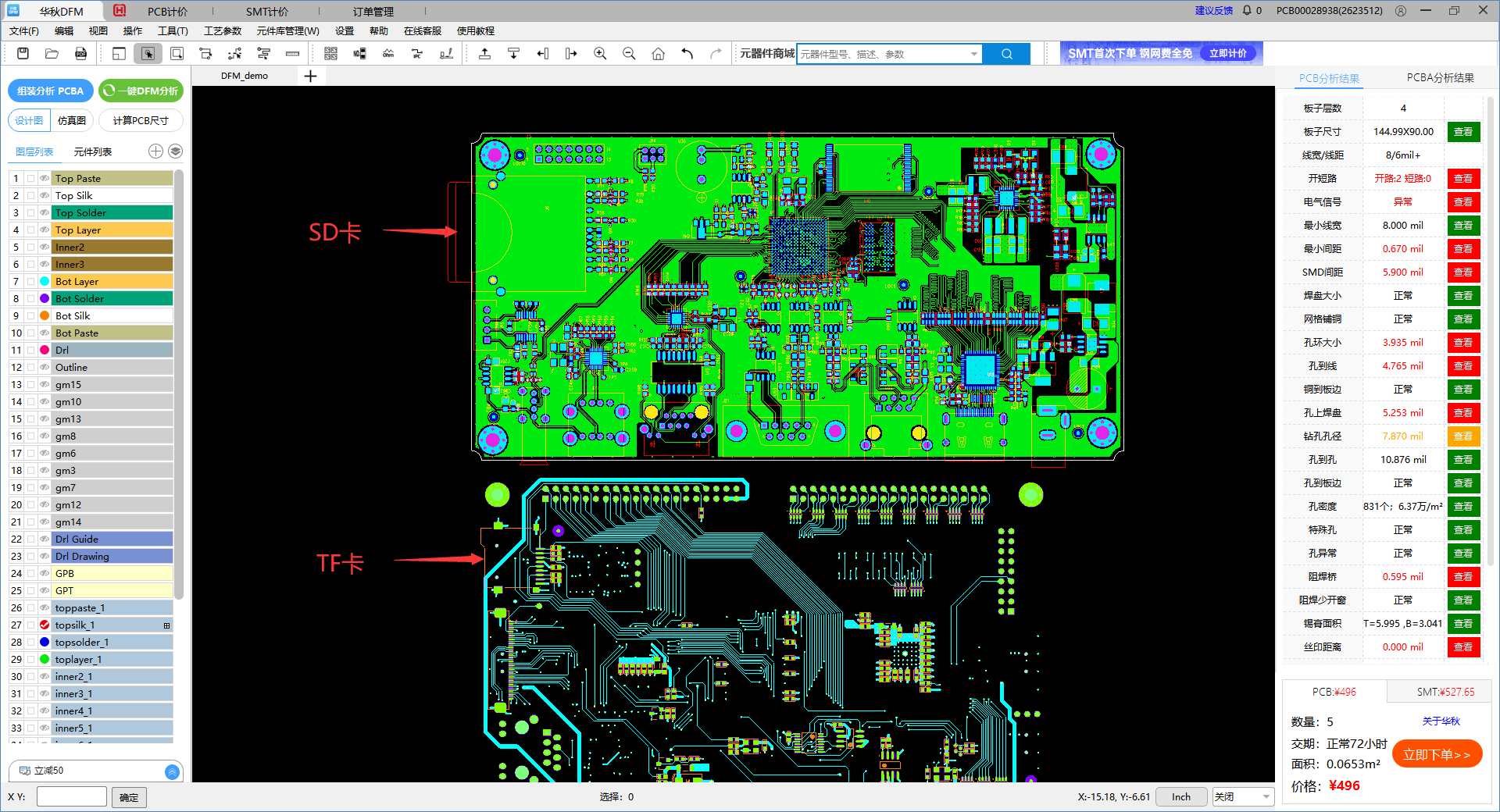Change the Bot Silk orange color swatch
The width and height of the screenshot is (1500, 812).
(45, 316)
